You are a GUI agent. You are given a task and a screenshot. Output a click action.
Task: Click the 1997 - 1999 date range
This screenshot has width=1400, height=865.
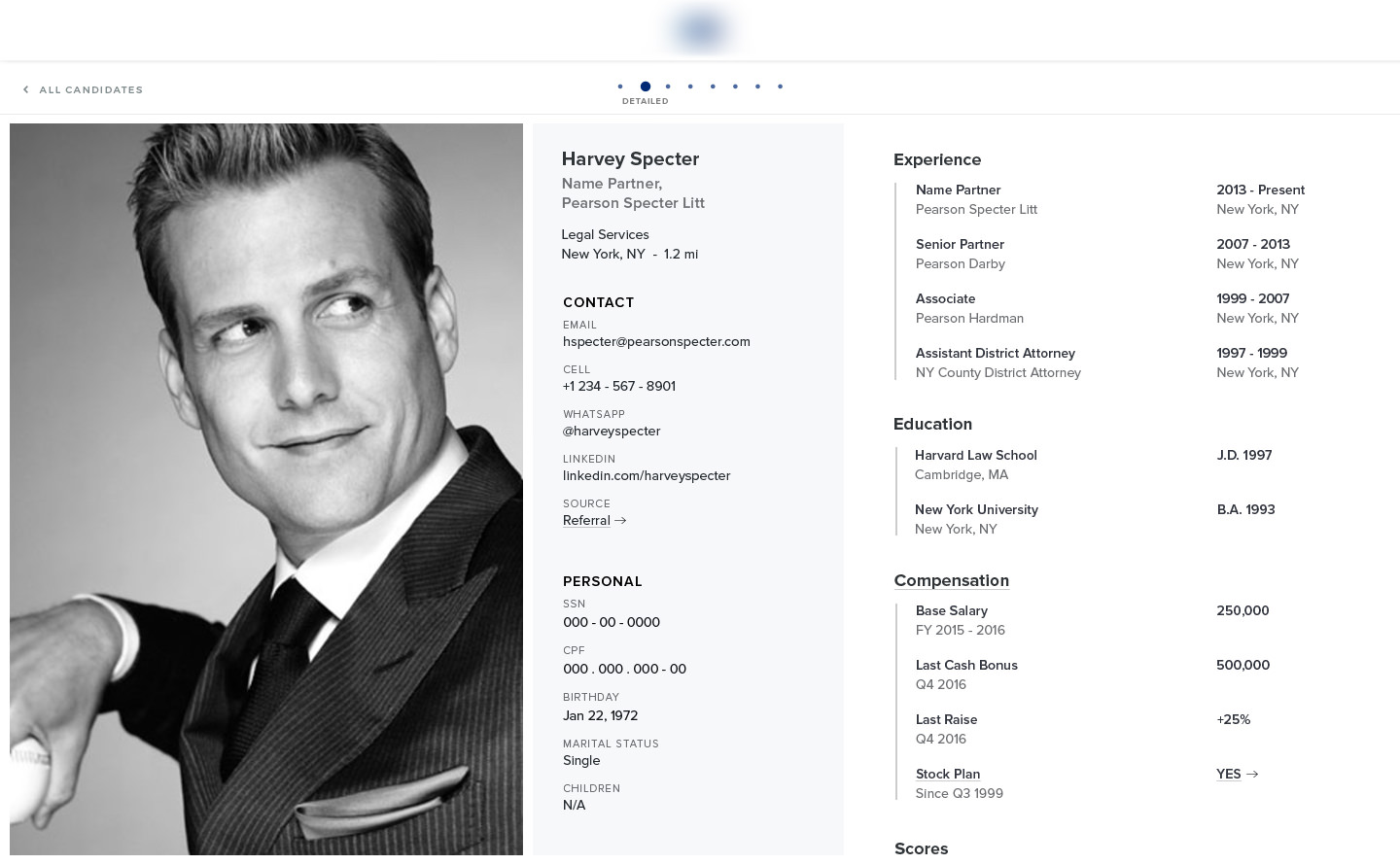point(1251,353)
